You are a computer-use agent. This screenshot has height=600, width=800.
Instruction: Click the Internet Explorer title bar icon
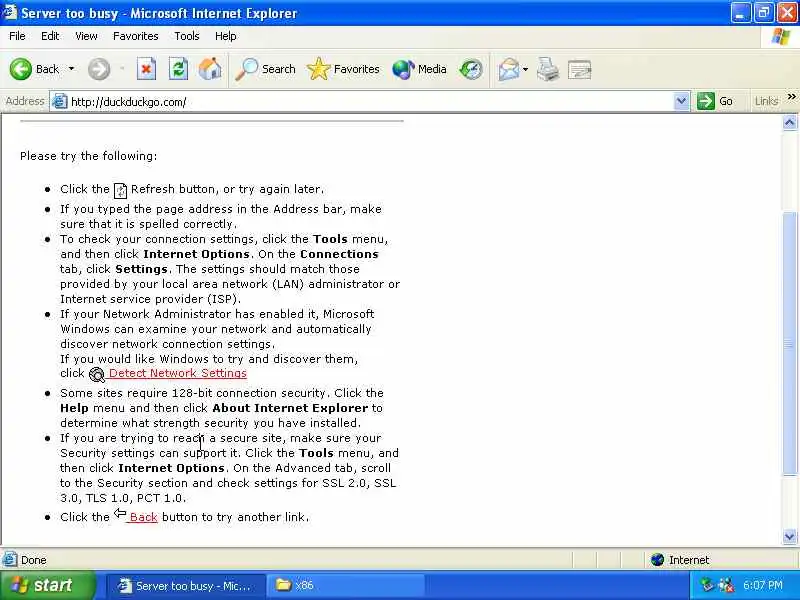tap(10, 12)
